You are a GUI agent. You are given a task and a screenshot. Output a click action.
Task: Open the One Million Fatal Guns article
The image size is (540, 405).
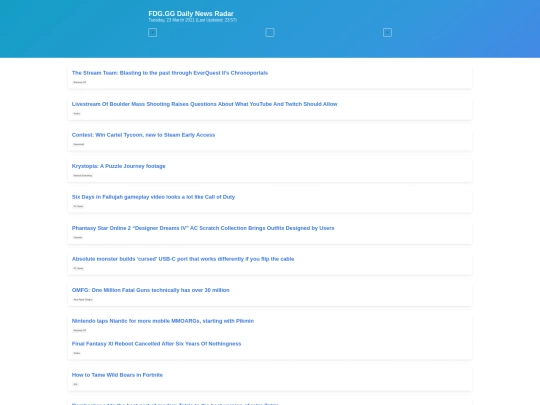click(150, 290)
